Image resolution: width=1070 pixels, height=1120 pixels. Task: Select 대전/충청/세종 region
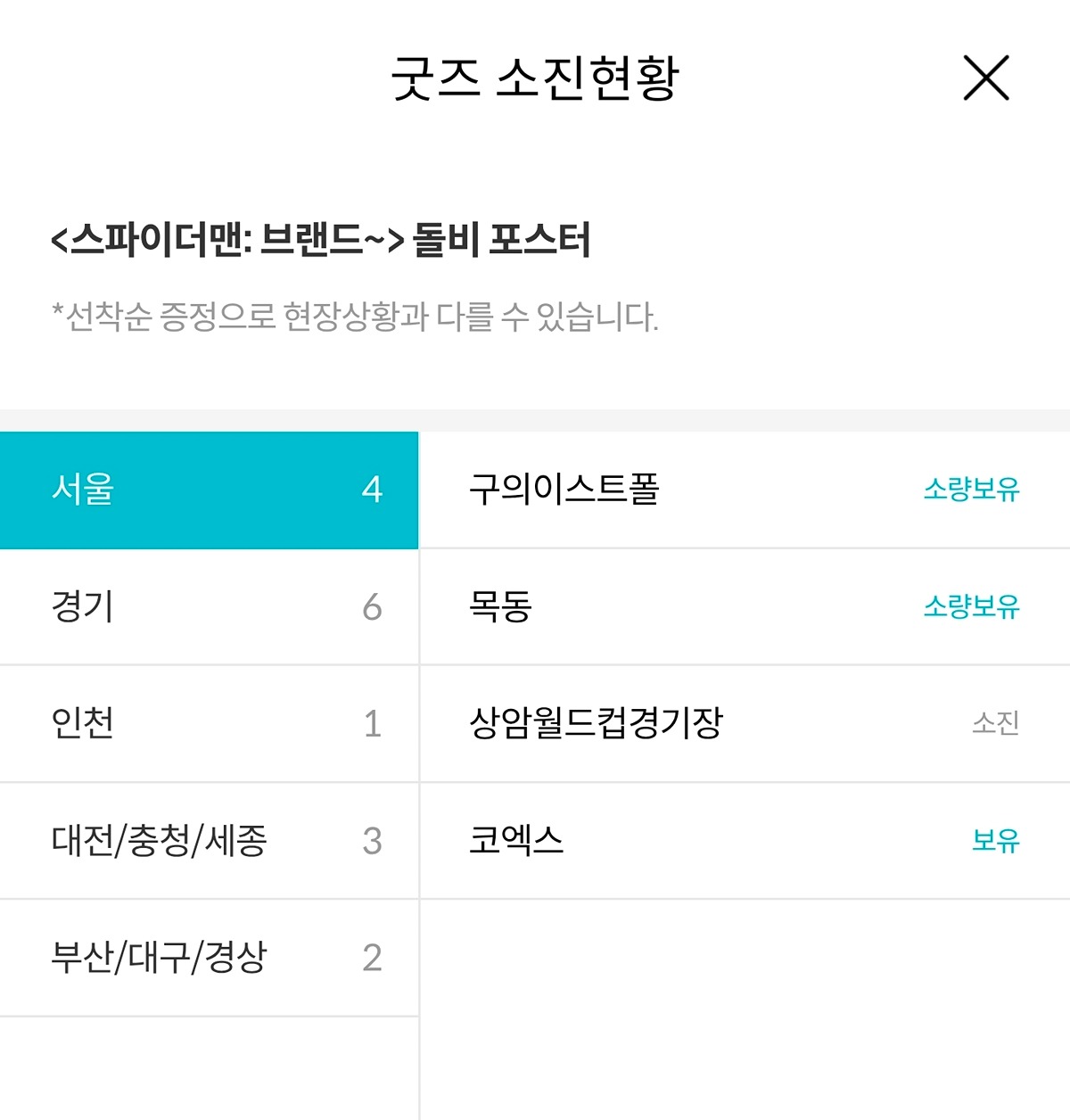coord(209,841)
